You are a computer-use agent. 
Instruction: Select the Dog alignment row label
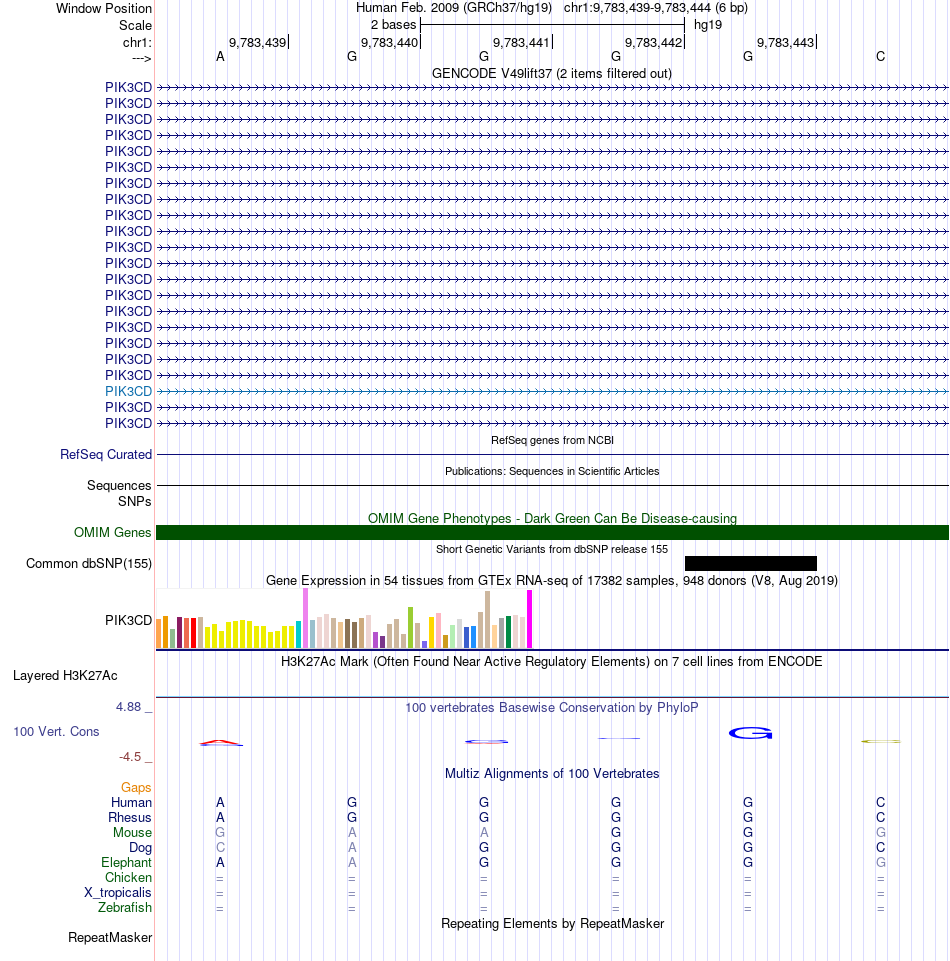pyautogui.click(x=140, y=848)
